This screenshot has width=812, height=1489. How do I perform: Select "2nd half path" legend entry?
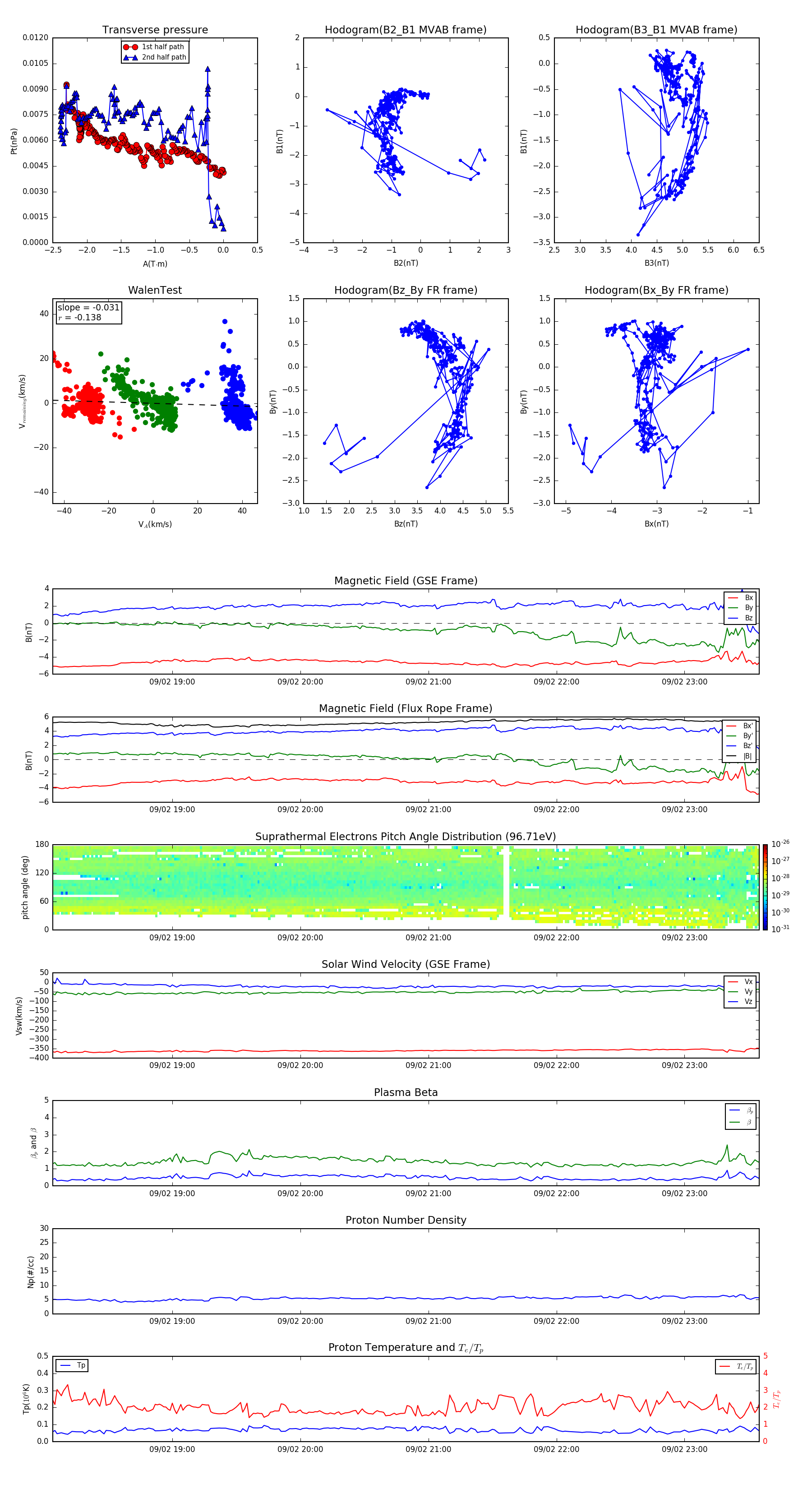point(155,57)
